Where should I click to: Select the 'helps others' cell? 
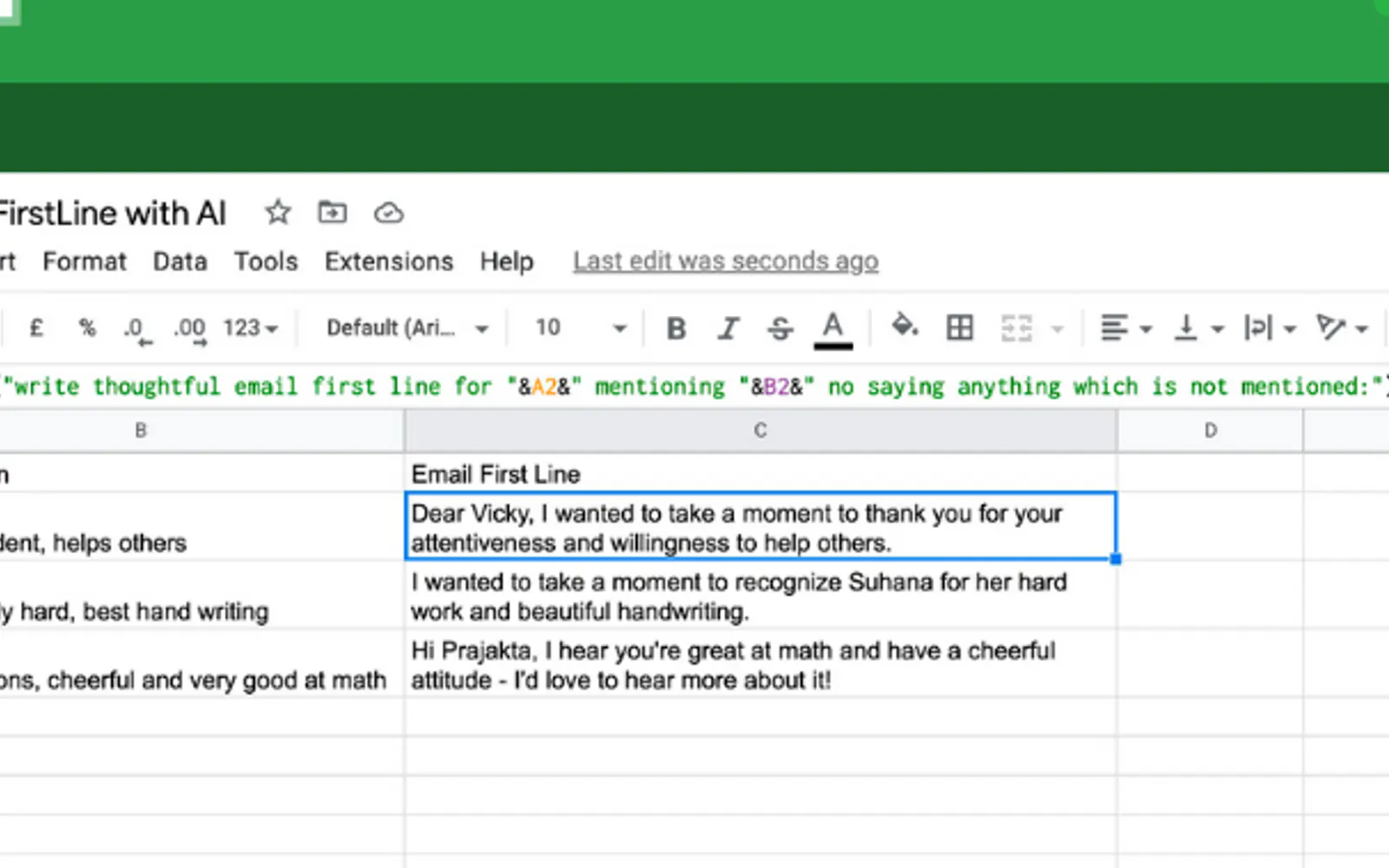[201, 527]
